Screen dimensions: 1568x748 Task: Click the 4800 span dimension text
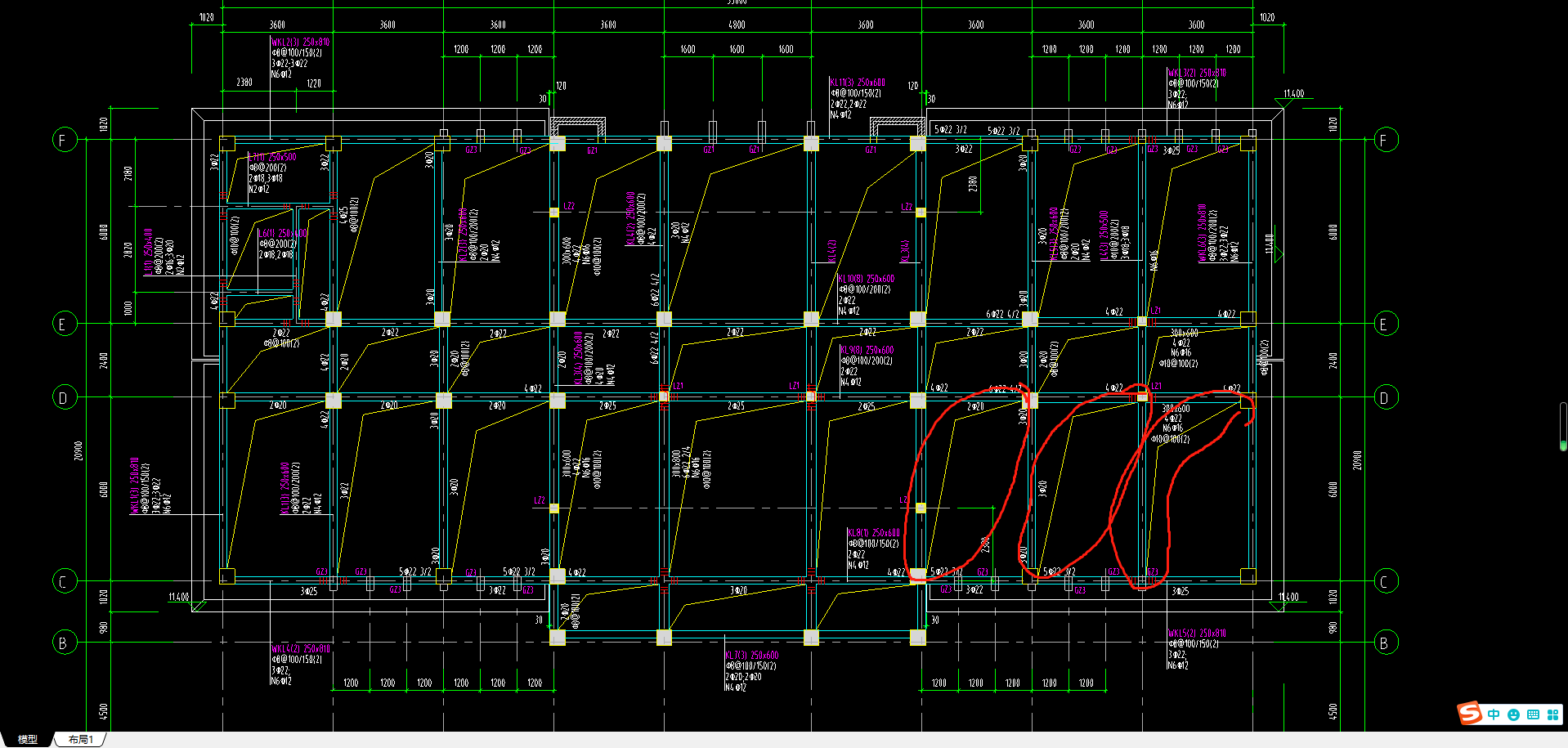pyautogui.click(x=737, y=25)
